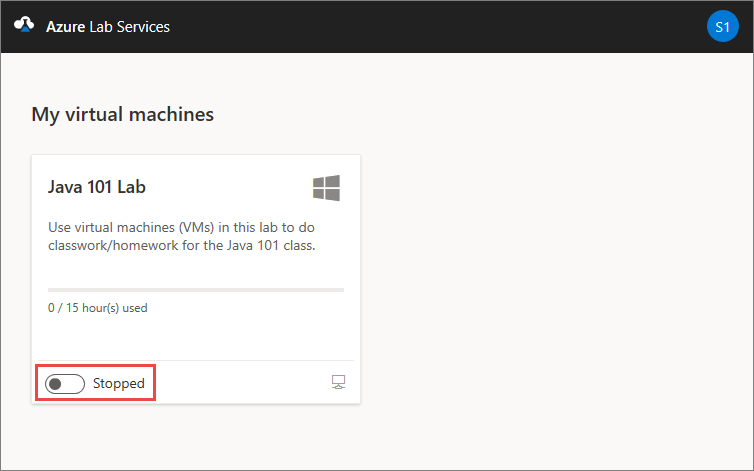Viewport: 754px width, 471px height.
Task: Click the hours-used progress bar
Action: click(x=195, y=289)
